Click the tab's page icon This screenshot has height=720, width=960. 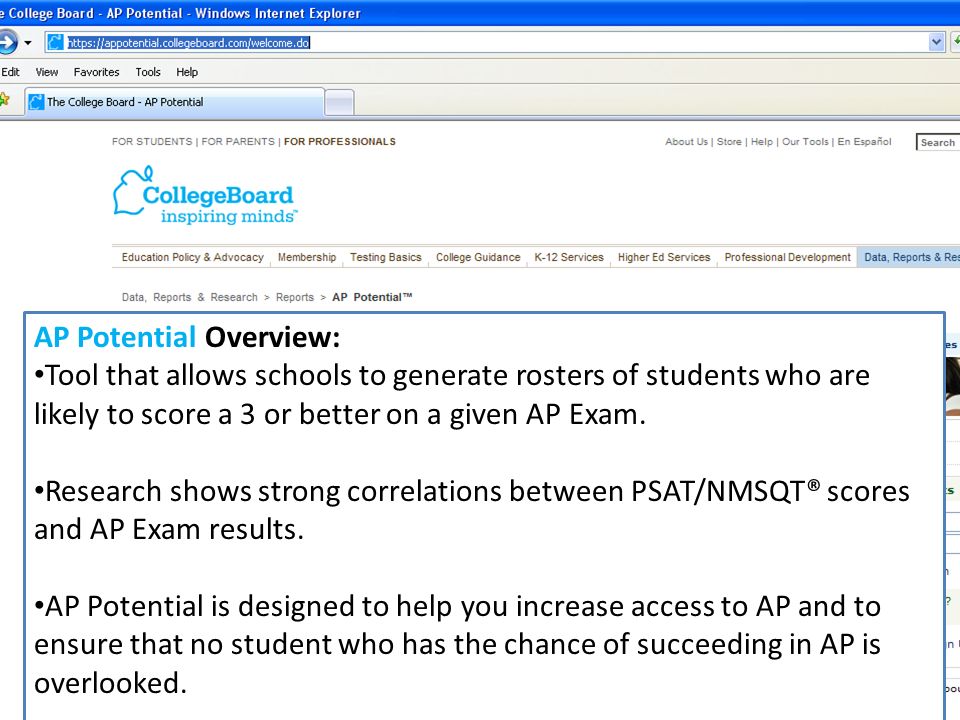click(37, 102)
